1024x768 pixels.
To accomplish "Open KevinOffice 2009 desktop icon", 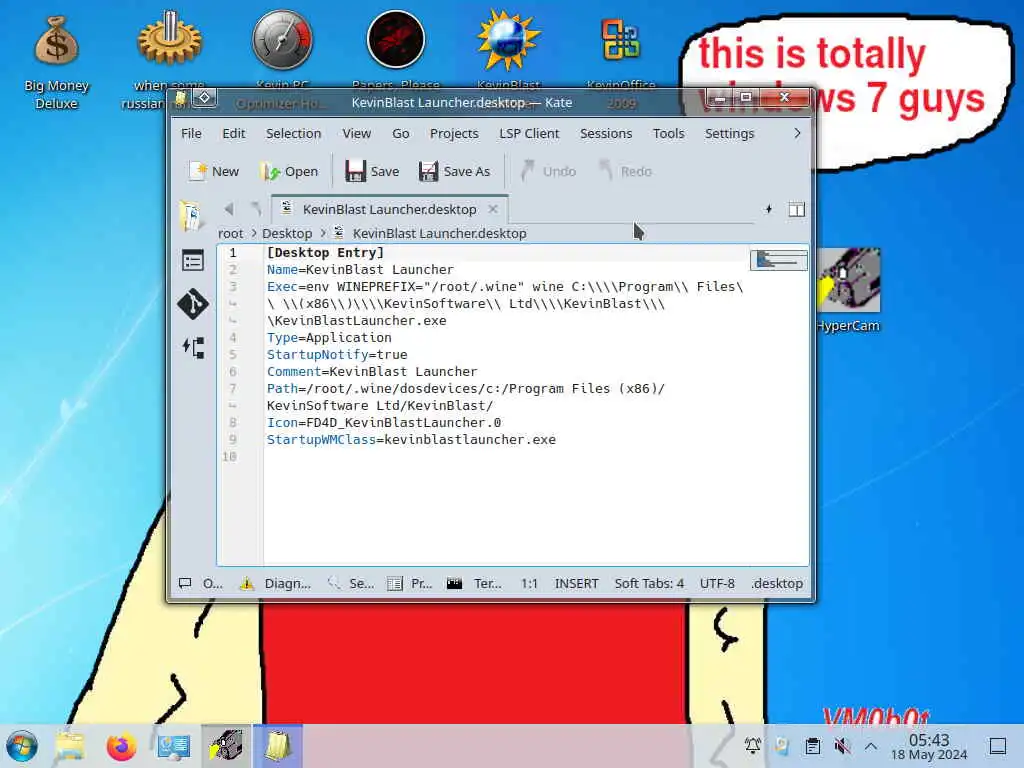I will [620, 52].
